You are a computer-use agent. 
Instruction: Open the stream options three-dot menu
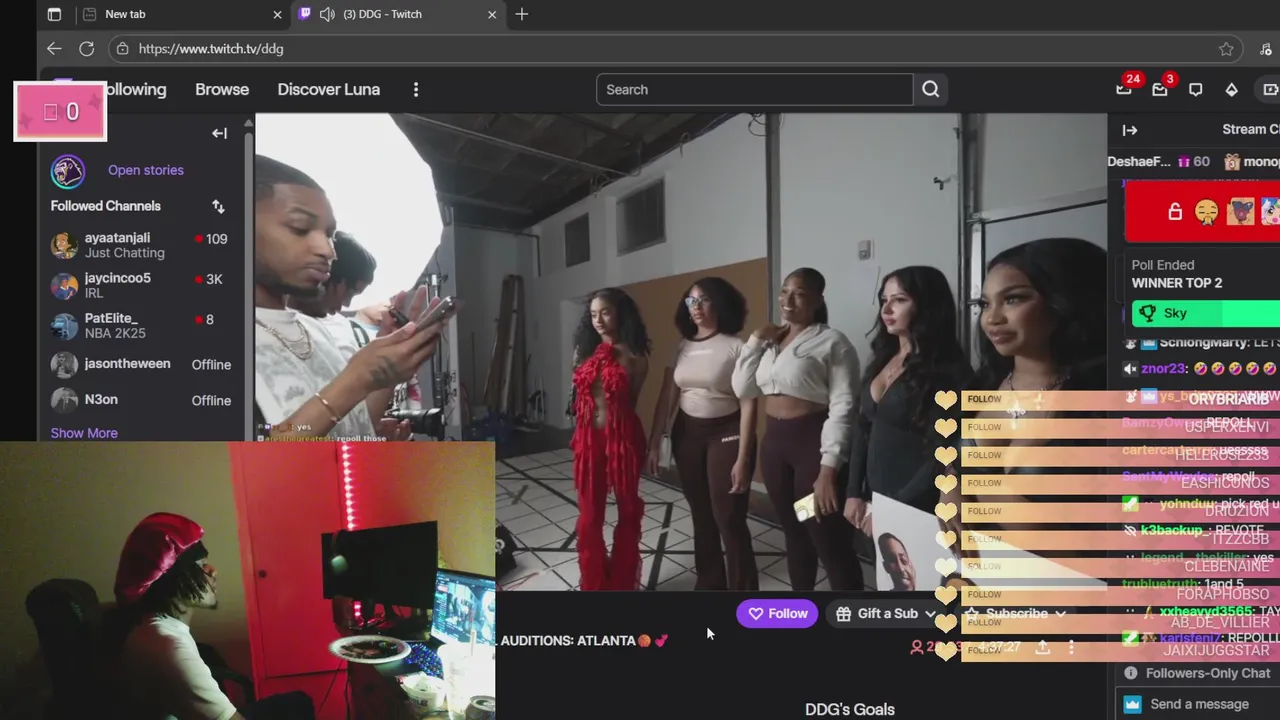1071,647
